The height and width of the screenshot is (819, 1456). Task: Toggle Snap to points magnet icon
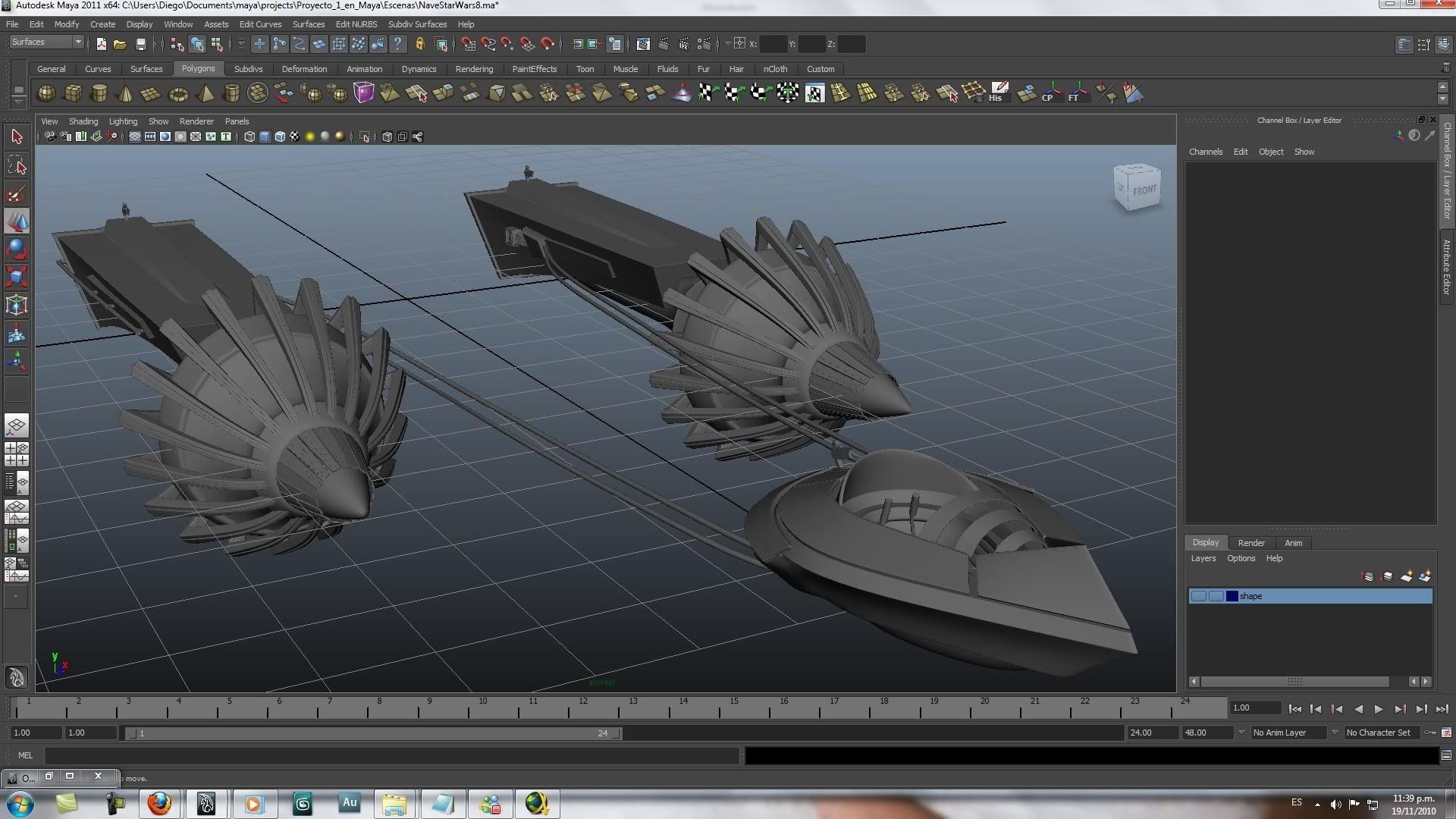[x=507, y=44]
